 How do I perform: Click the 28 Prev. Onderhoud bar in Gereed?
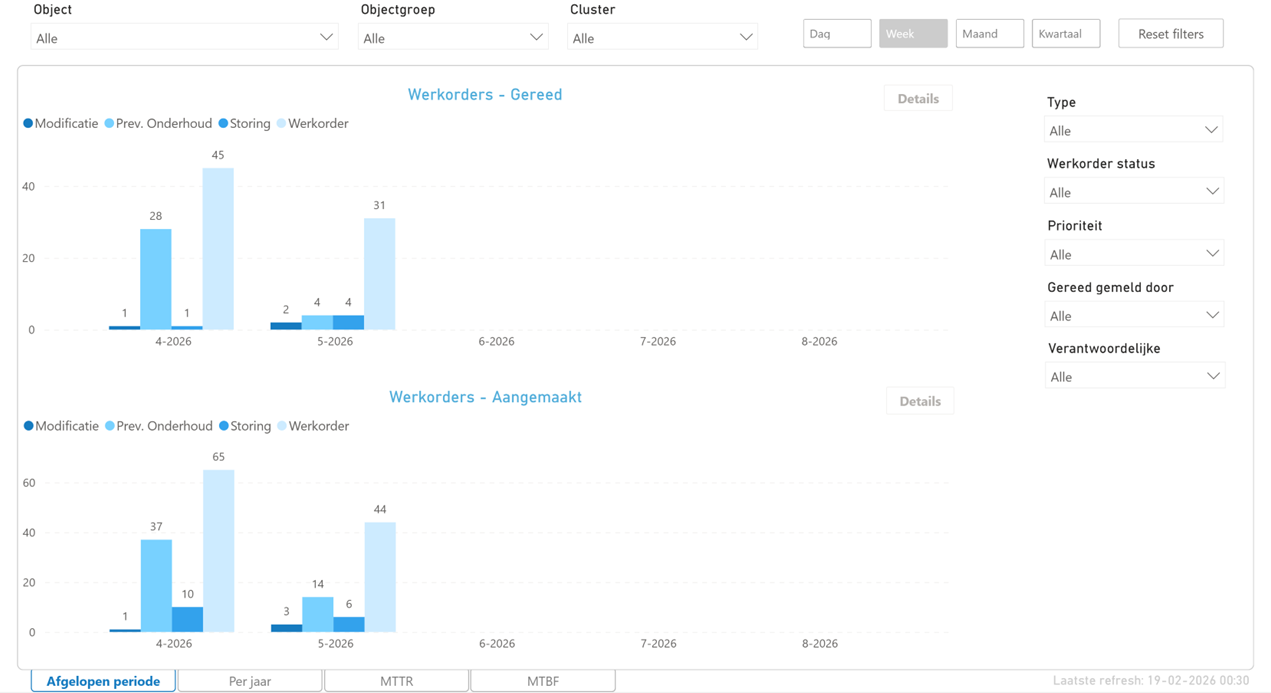click(155, 279)
